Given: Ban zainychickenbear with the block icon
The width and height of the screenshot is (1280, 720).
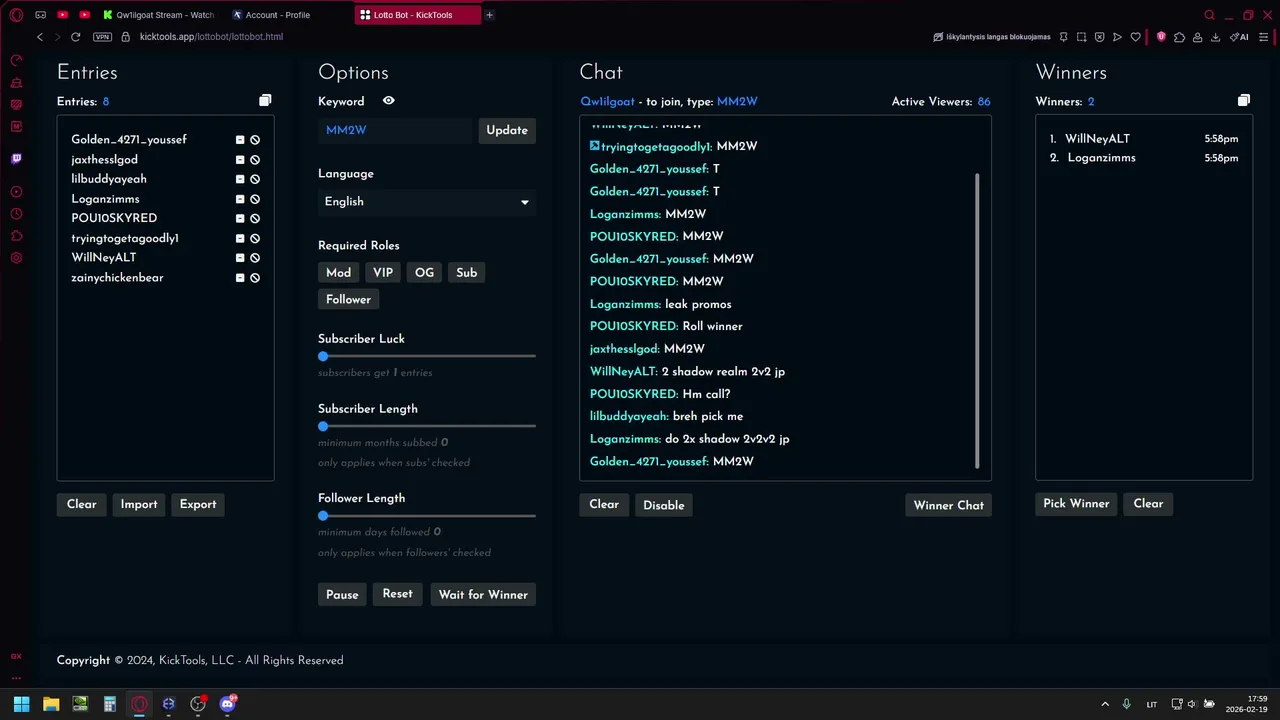Looking at the screenshot, I should pyautogui.click(x=255, y=278).
